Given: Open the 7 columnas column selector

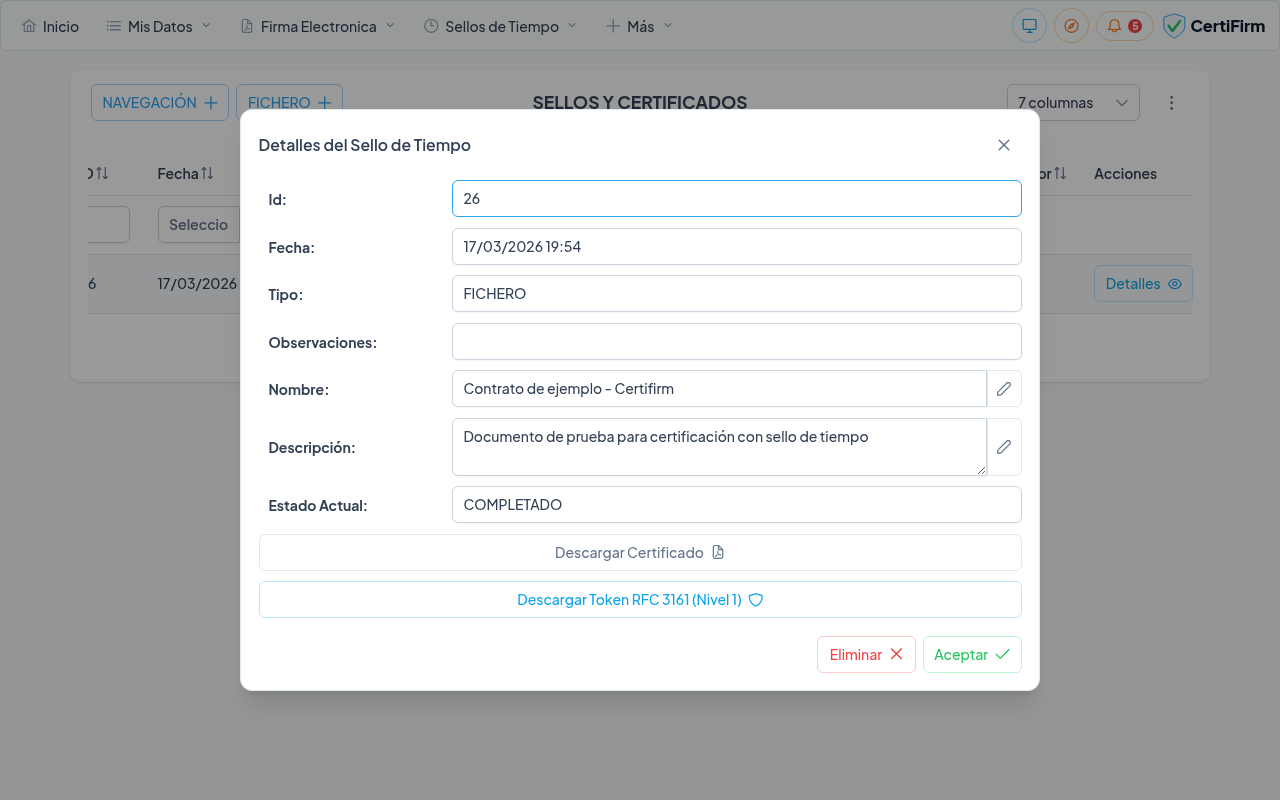Looking at the screenshot, I should coord(1073,102).
